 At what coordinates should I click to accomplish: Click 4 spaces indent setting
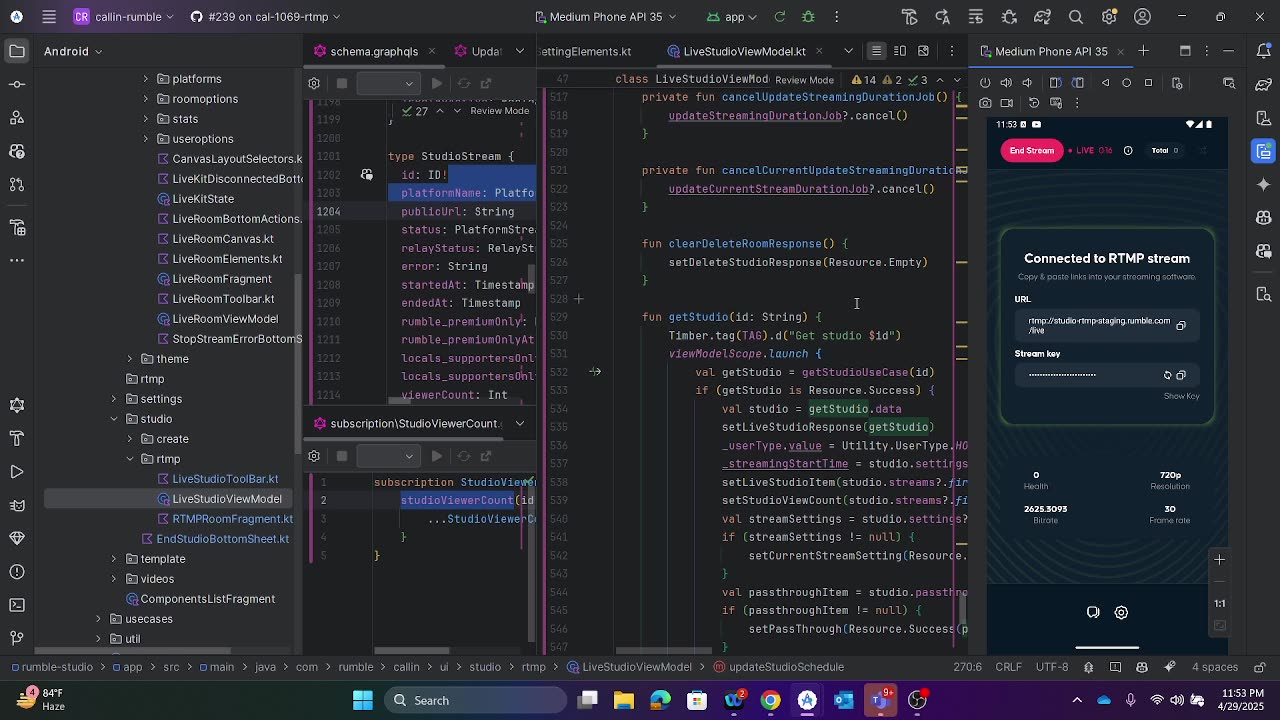(x=1215, y=667)
